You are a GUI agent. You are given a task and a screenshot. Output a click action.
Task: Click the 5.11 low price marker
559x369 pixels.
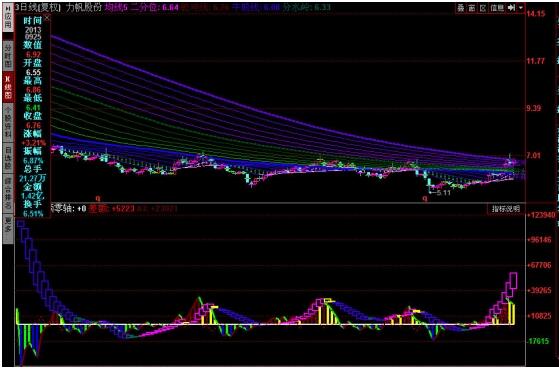pos(443,193)
